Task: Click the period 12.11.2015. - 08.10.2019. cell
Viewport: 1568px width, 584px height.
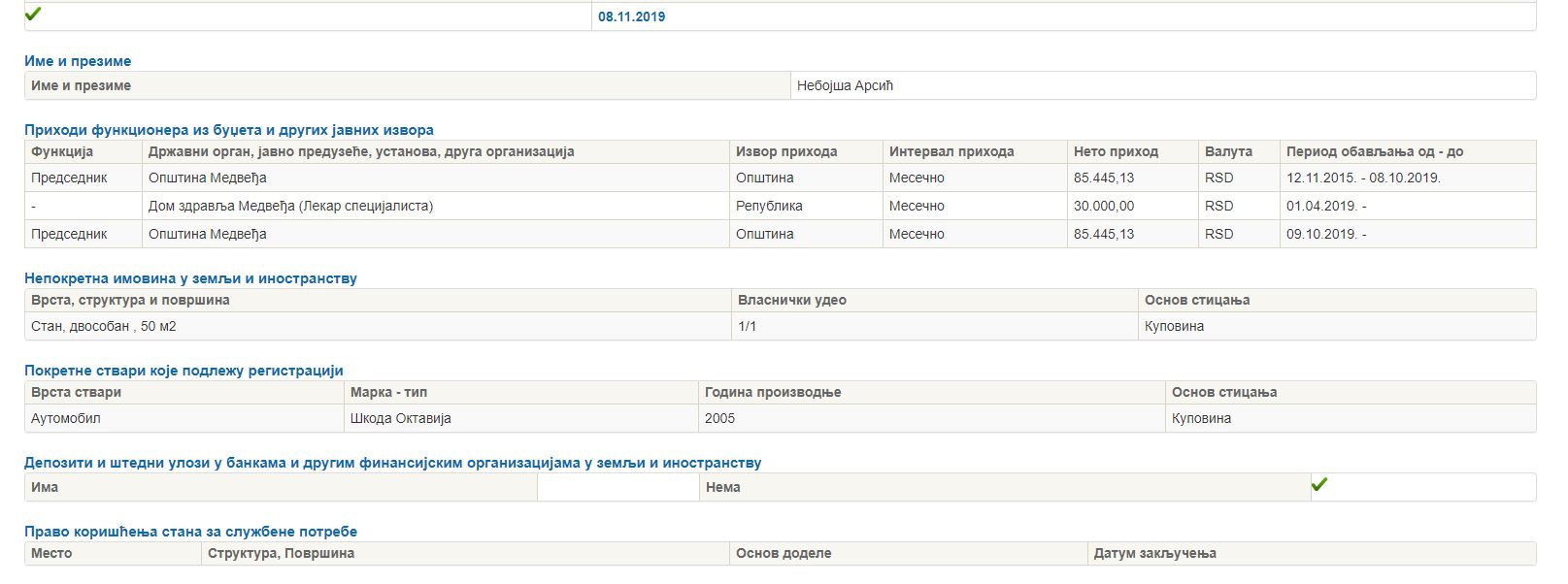Action: tap(1363, 178)
